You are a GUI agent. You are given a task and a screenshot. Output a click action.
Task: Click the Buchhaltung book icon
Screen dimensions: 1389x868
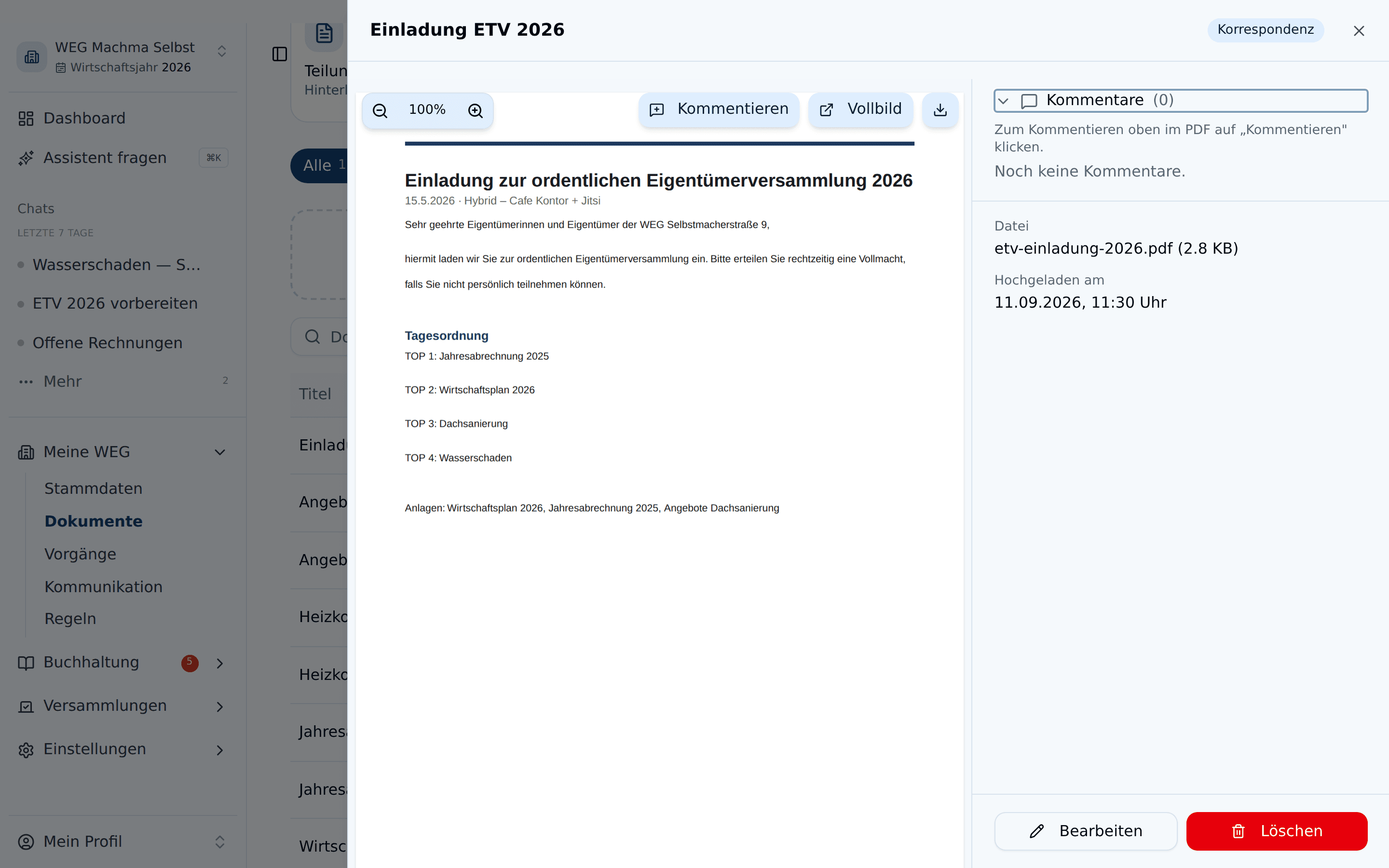point(26,663)
